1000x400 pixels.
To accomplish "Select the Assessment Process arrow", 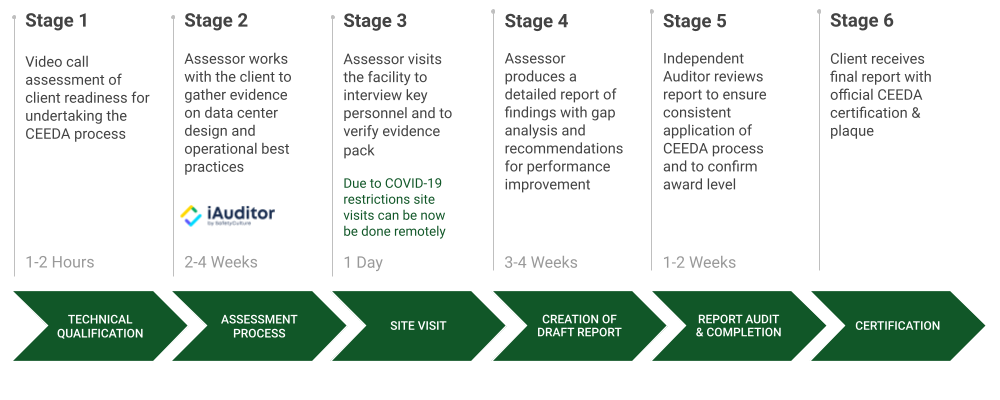I will pyautogui.click(x=259, y=326).
